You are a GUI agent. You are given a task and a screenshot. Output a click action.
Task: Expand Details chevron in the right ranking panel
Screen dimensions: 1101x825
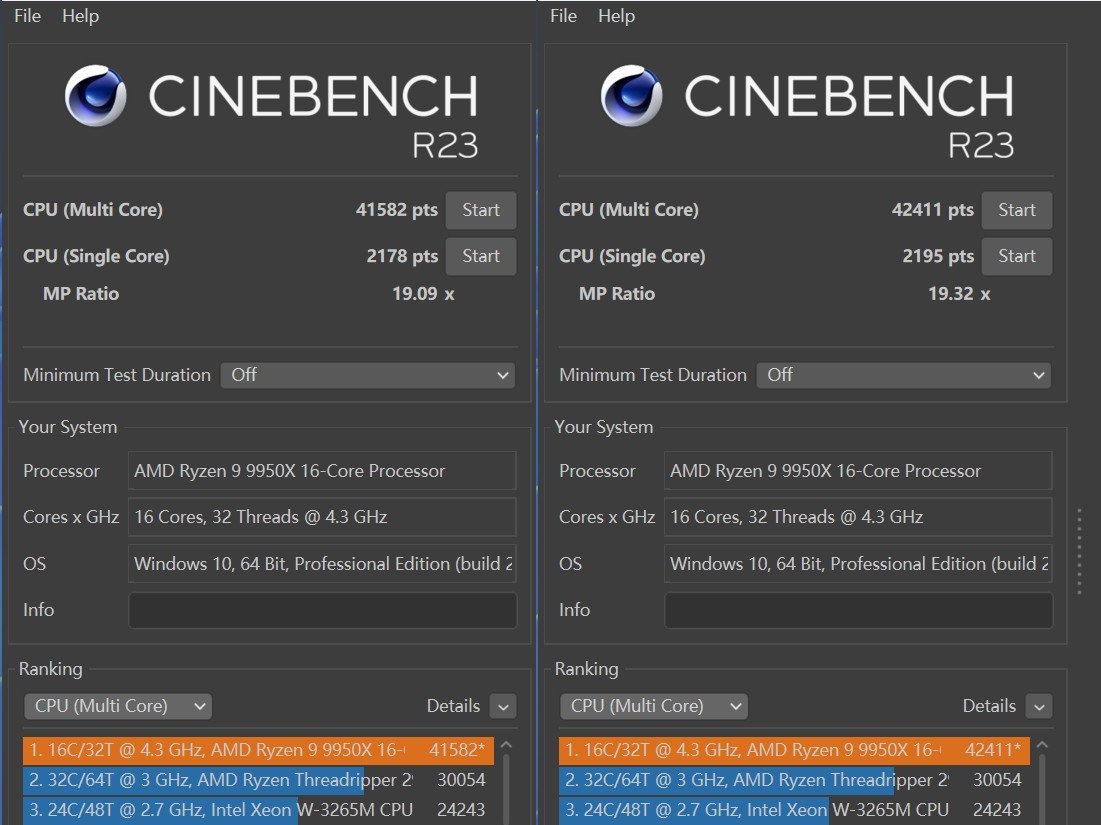click(x=1039, y=706)
